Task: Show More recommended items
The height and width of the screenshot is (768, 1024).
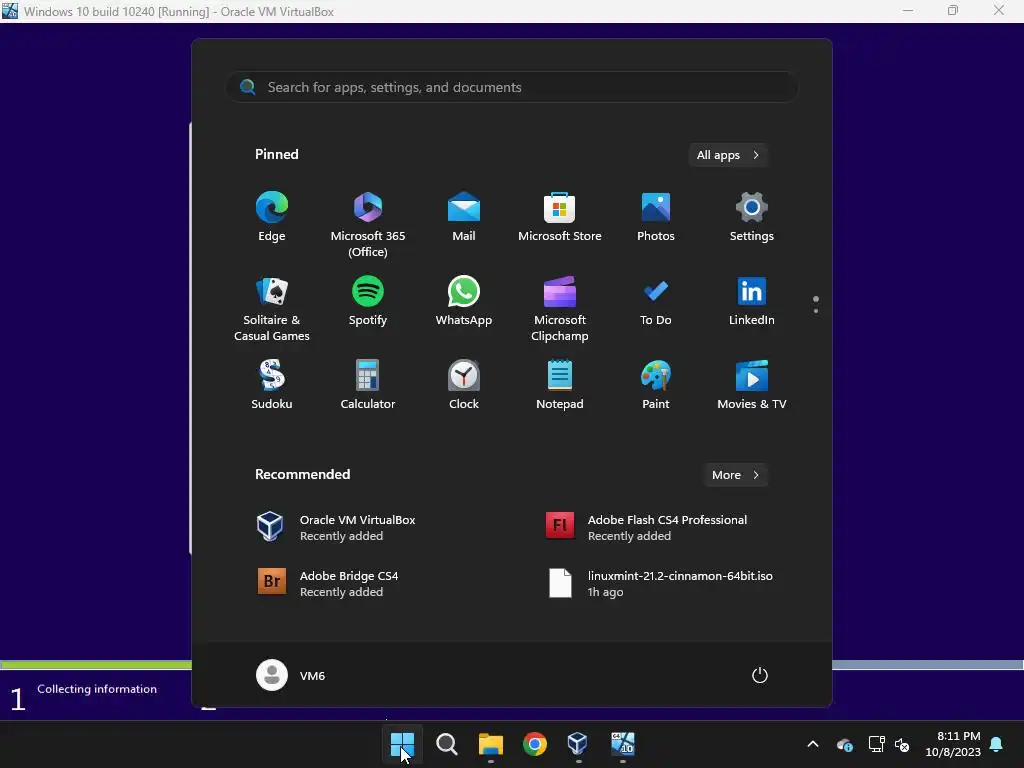Action: pos(735,475)
